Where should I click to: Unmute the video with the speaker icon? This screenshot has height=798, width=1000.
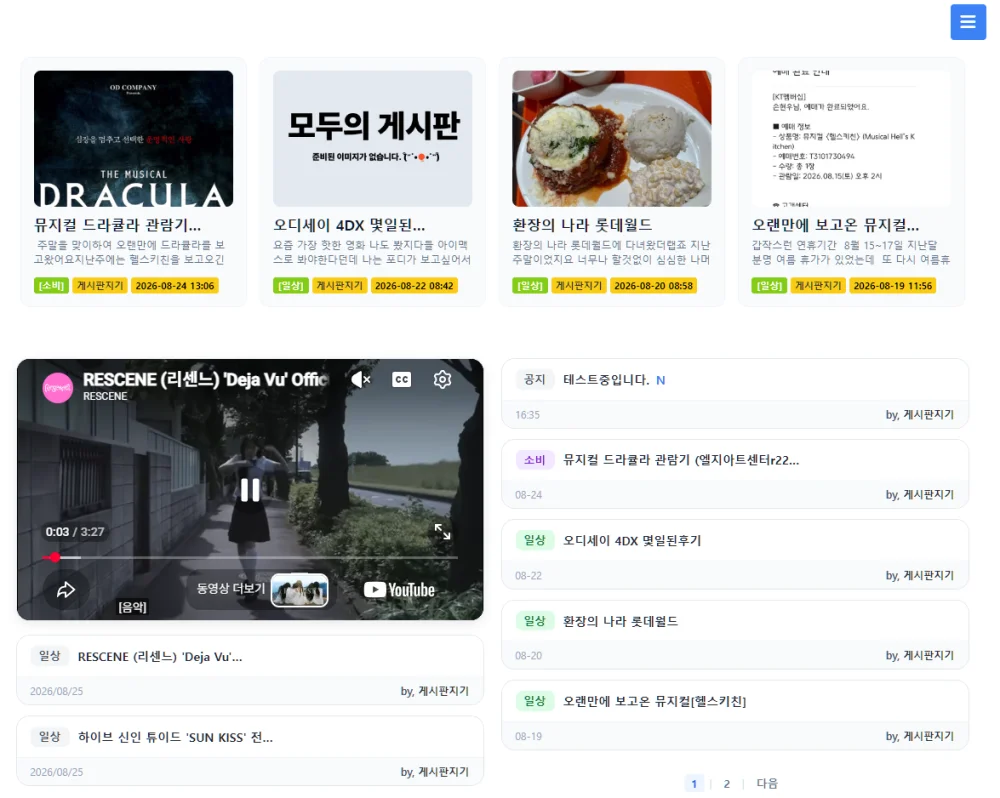(x=360, y=380)
